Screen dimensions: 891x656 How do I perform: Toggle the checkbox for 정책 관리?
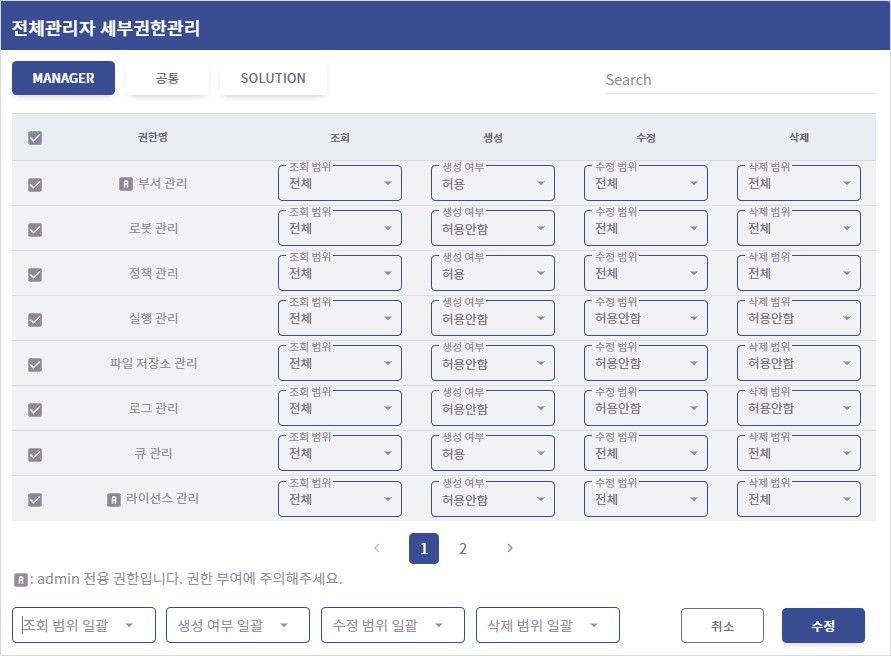[x=35, y=272]
